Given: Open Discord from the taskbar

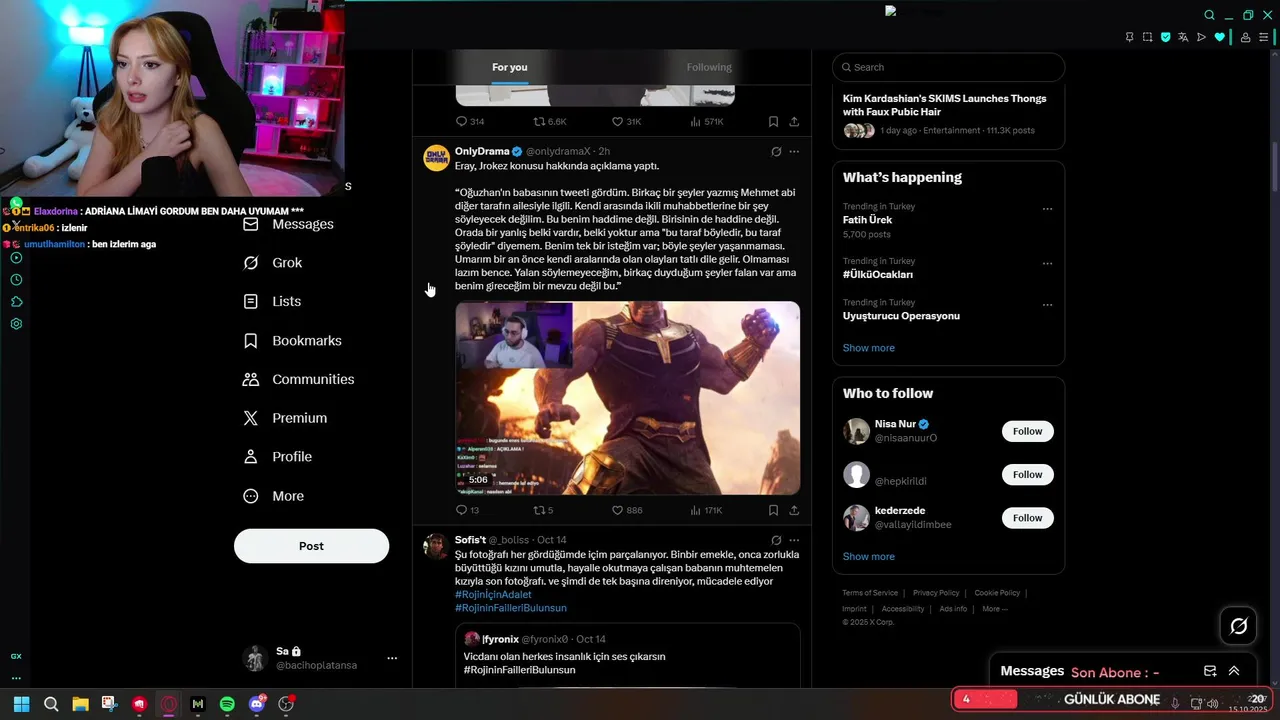Looking at the screenshot, I should click(256, 704).
